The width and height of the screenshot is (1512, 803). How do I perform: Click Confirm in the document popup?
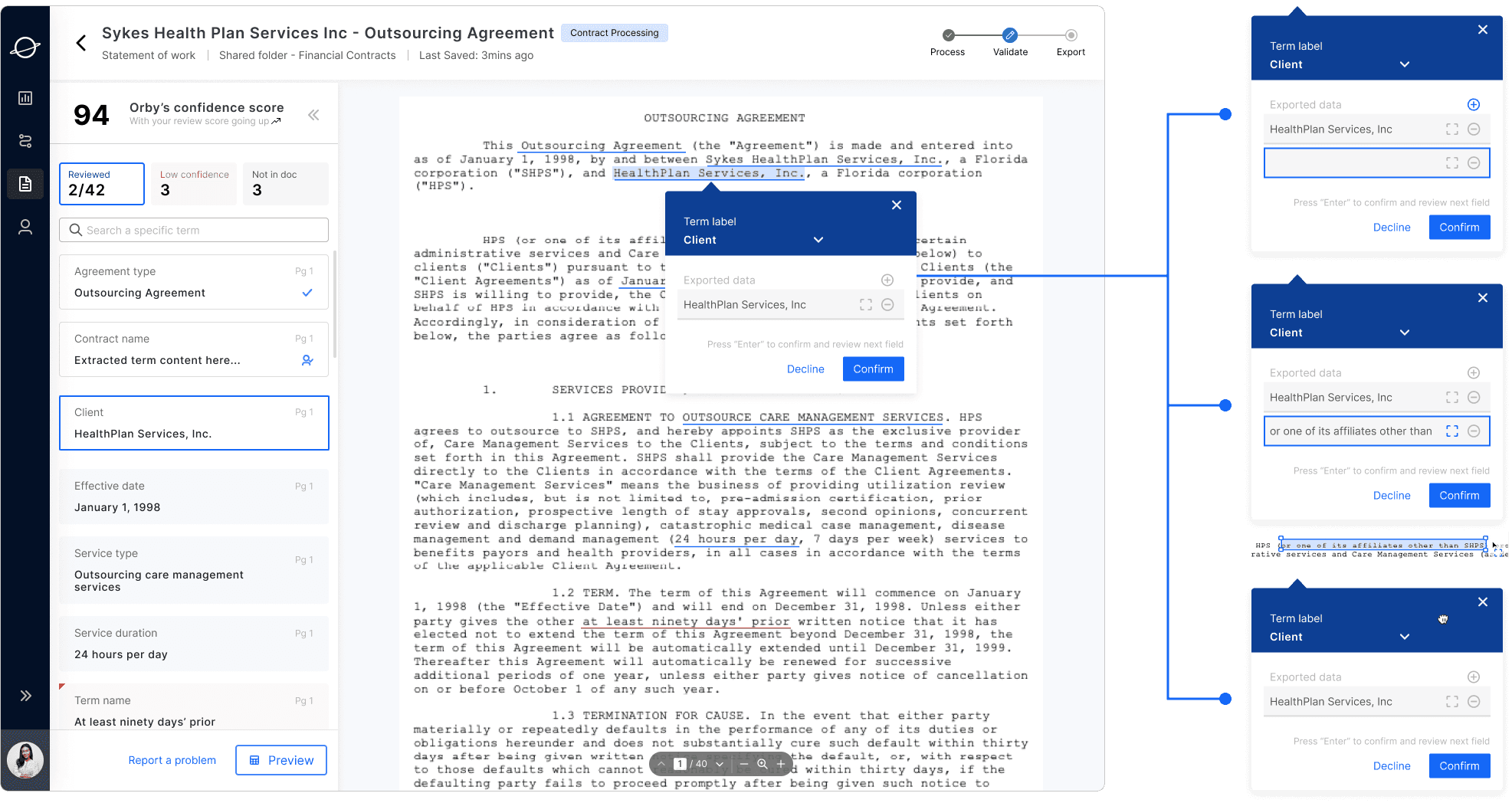[x=874, y=369]
